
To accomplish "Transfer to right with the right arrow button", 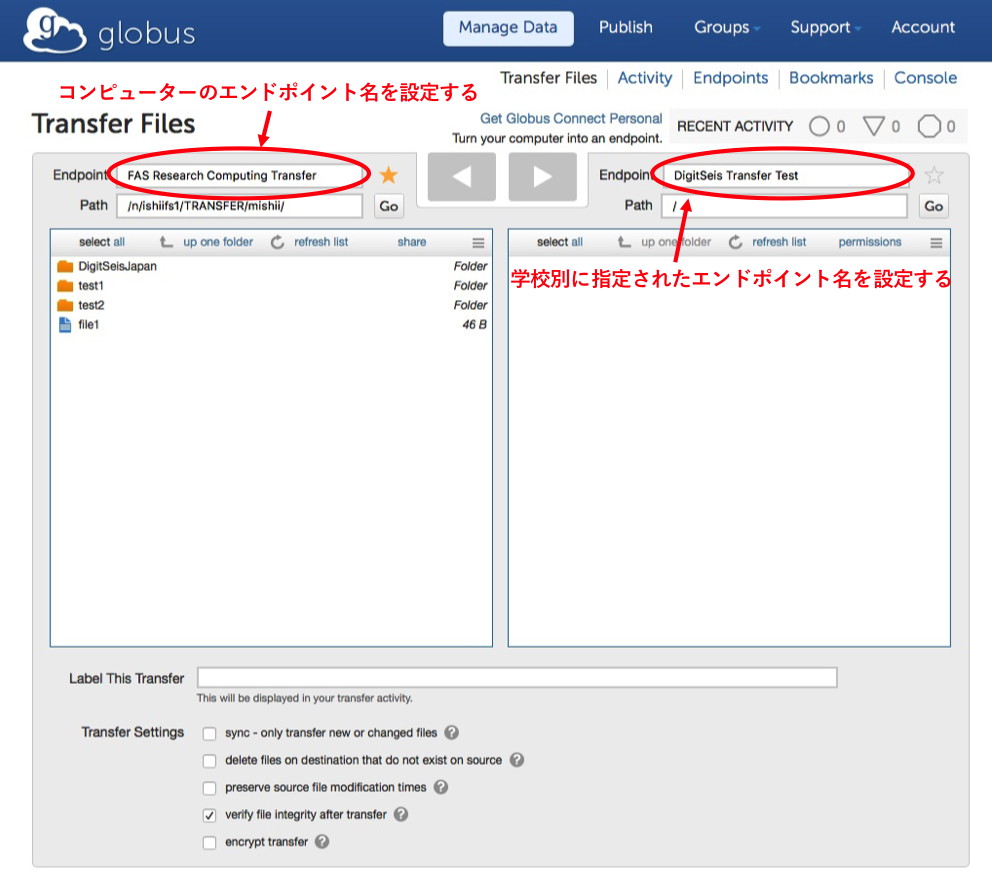I will [x=542, y=177].
